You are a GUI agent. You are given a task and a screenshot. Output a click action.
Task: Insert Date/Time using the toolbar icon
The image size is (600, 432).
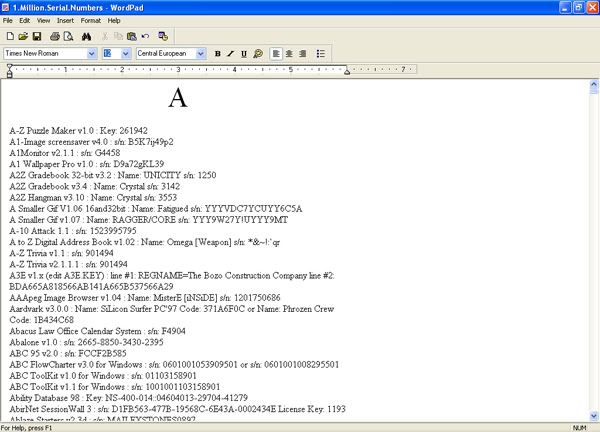click(163, 36)
